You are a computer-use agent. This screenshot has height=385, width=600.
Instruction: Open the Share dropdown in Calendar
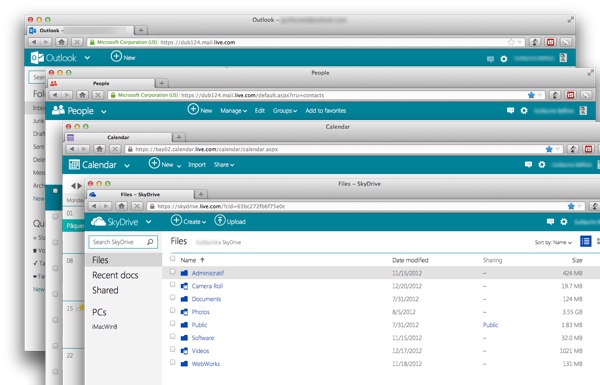(x=224, y=165)
